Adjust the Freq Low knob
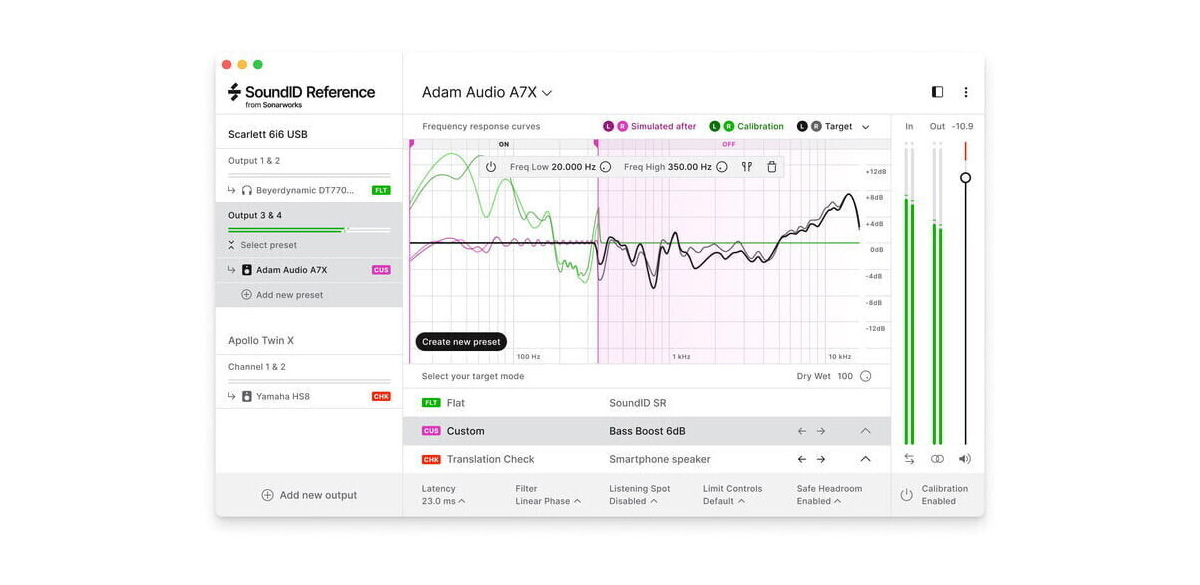The width and height of the screenshot is (1200, 585). point(606,167)
